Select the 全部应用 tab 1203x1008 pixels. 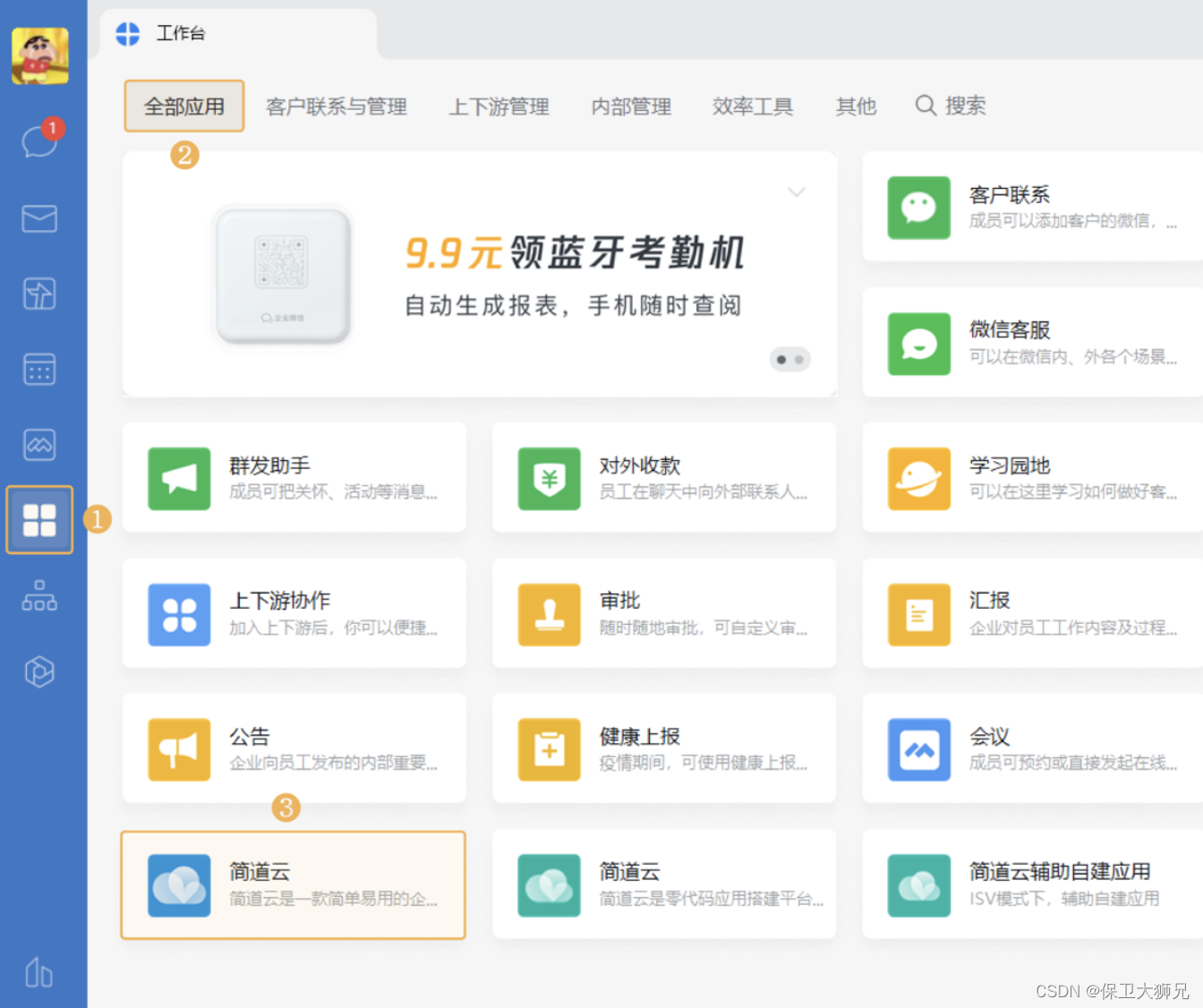coord(184,107)
